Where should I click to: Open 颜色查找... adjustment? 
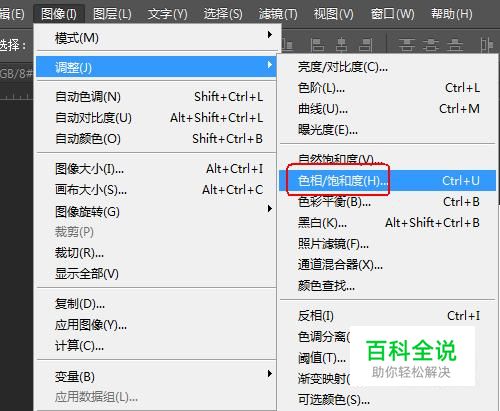coord(387,286)
